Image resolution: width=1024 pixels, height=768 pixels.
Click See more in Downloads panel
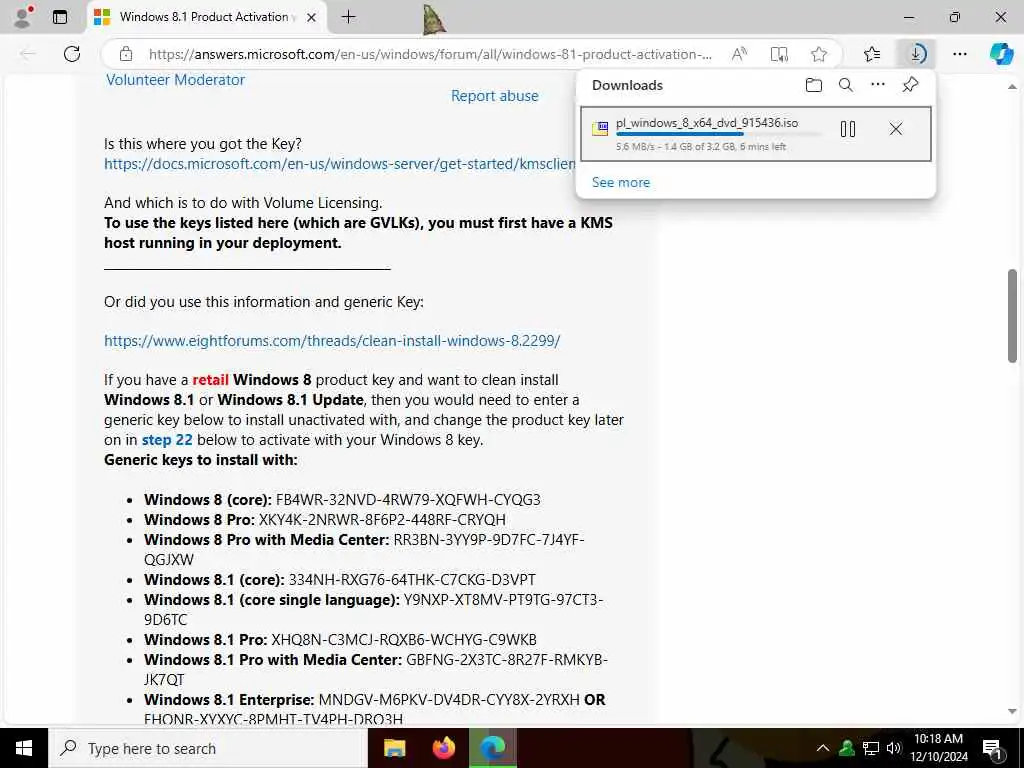pos(620,182)
